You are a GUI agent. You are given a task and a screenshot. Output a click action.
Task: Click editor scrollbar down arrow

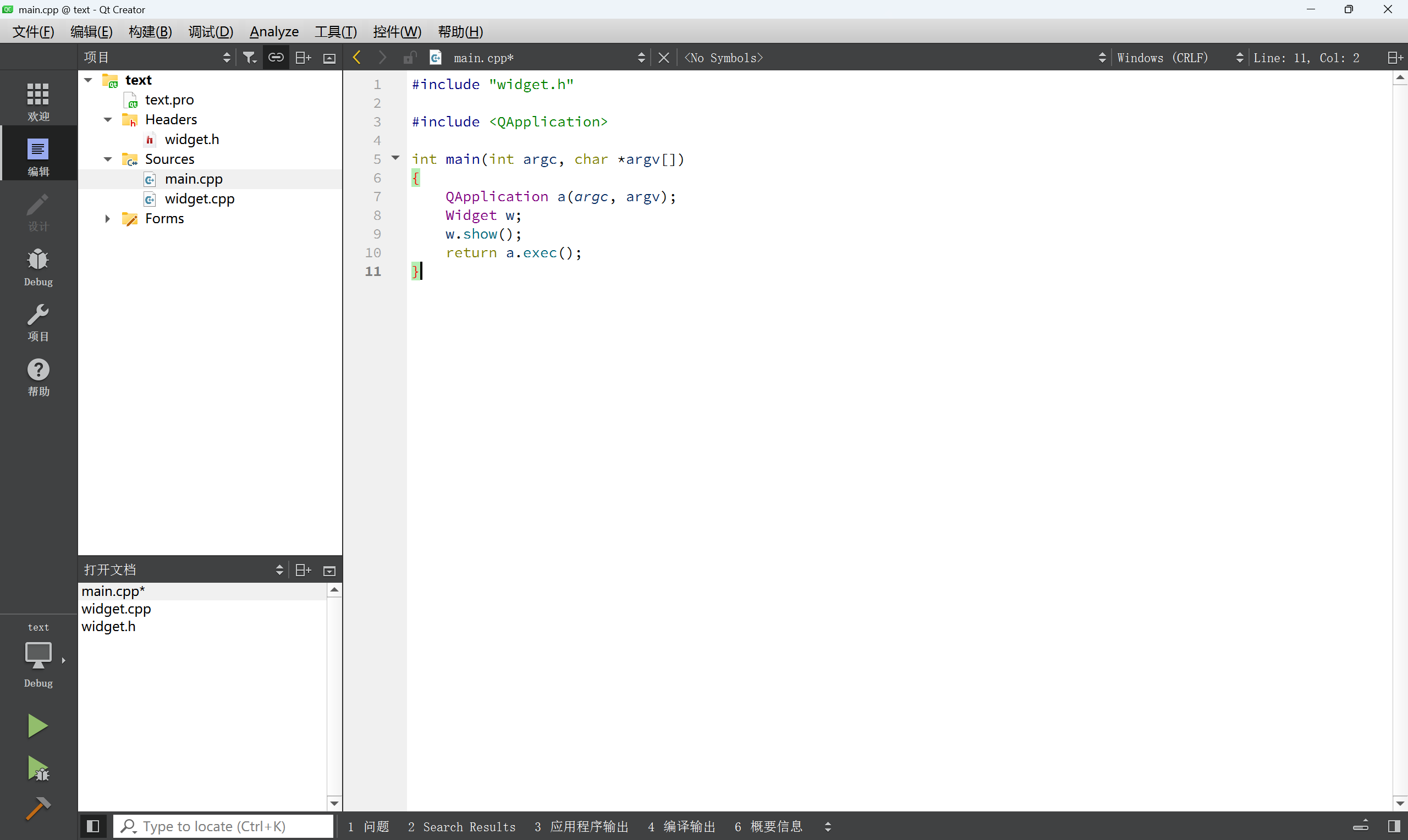[x=1400, y=803]
